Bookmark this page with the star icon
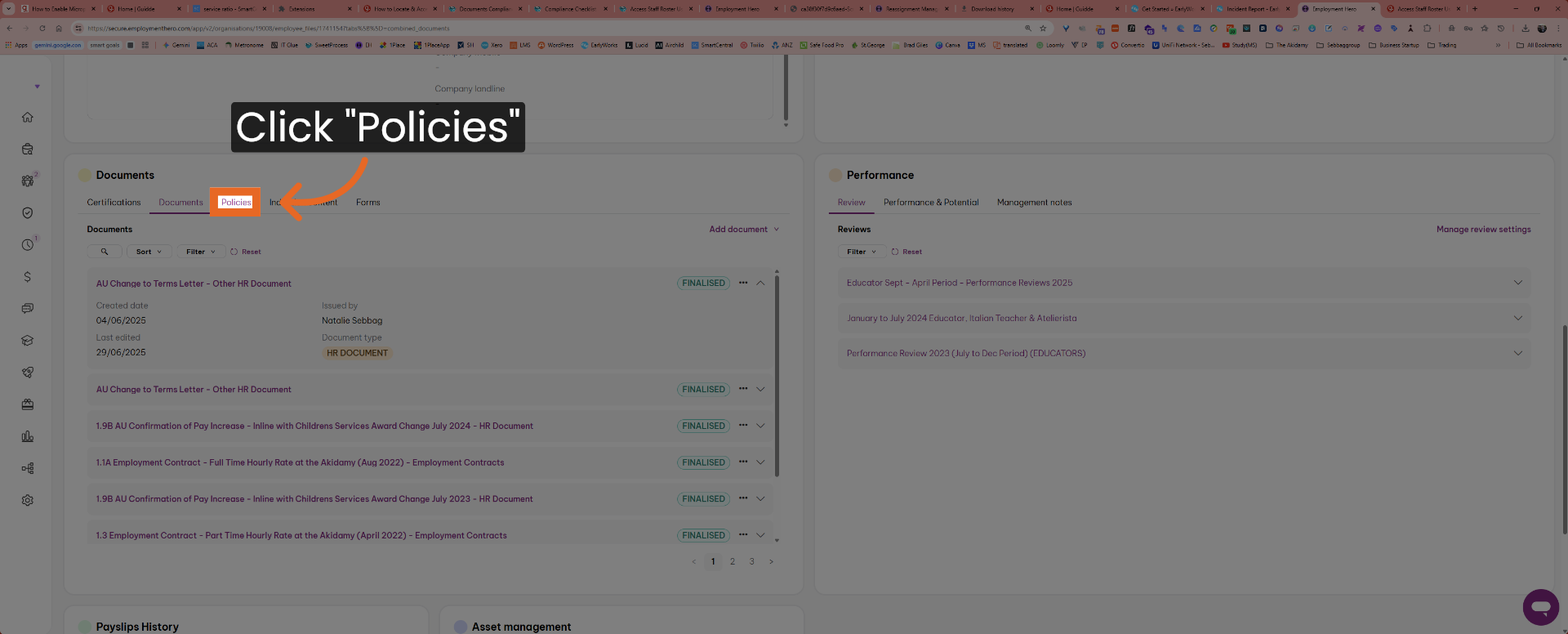The height and width of the screenshot is (634, 1568). coord(1043,28)
